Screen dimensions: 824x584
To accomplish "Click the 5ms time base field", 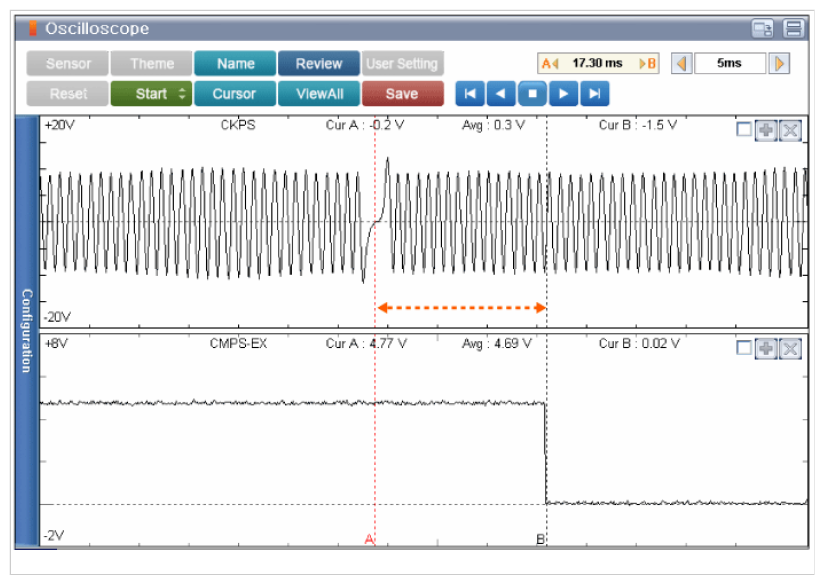I will [729, 64].
